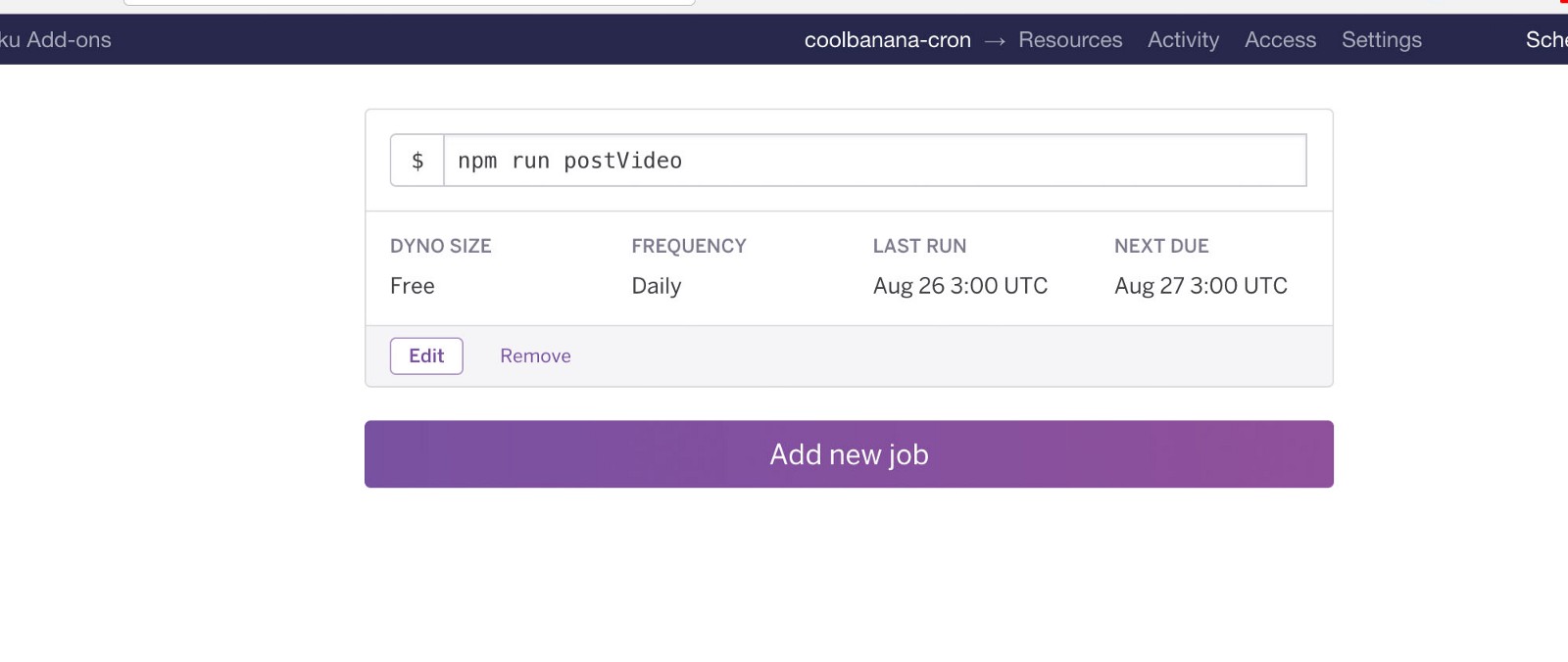Image resolution: width=1568 pixels, height=662 pixels.
Task: Select the Daily frequency value
Action: pyautogui.click(x=657, y=286)
